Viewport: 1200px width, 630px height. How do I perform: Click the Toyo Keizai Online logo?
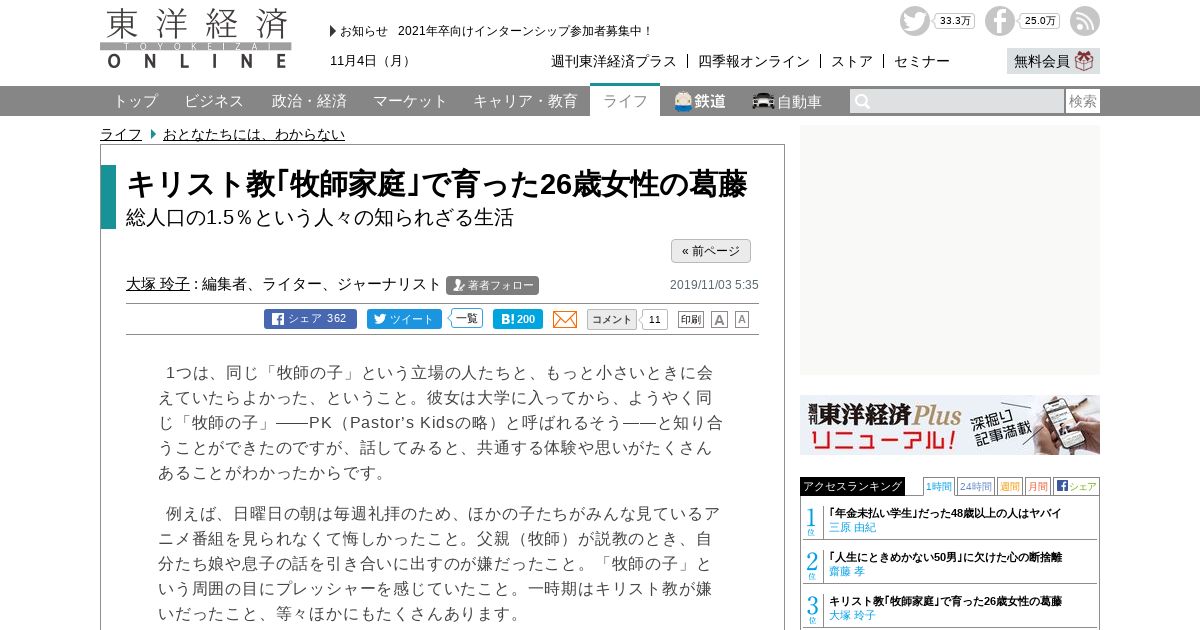pos(196,38)
